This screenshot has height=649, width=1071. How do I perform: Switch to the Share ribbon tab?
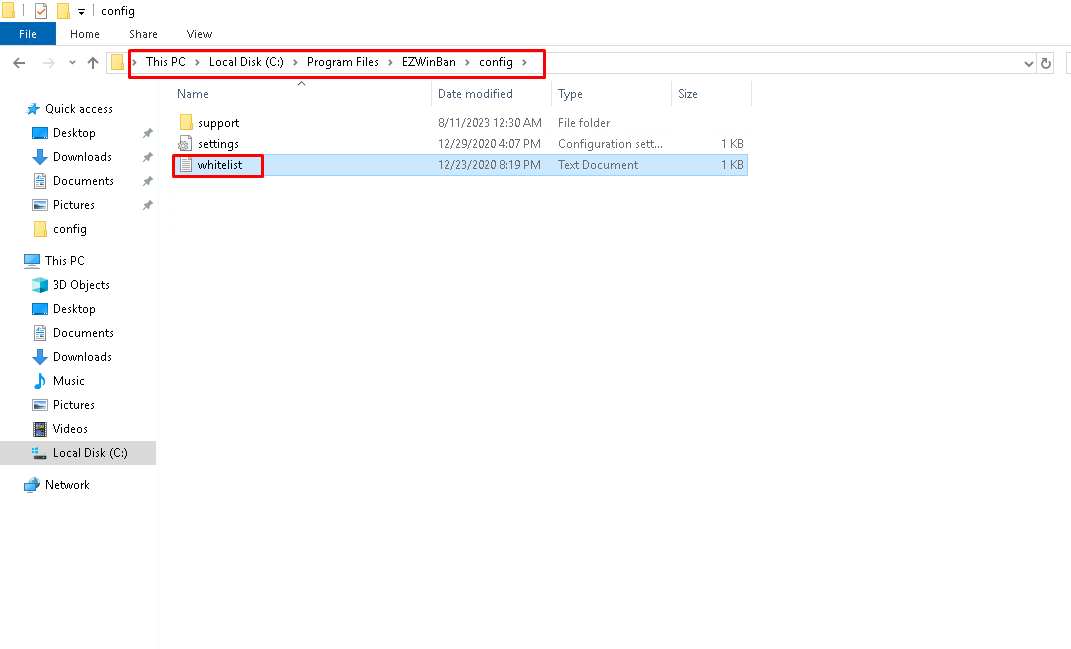pos(143,33)
